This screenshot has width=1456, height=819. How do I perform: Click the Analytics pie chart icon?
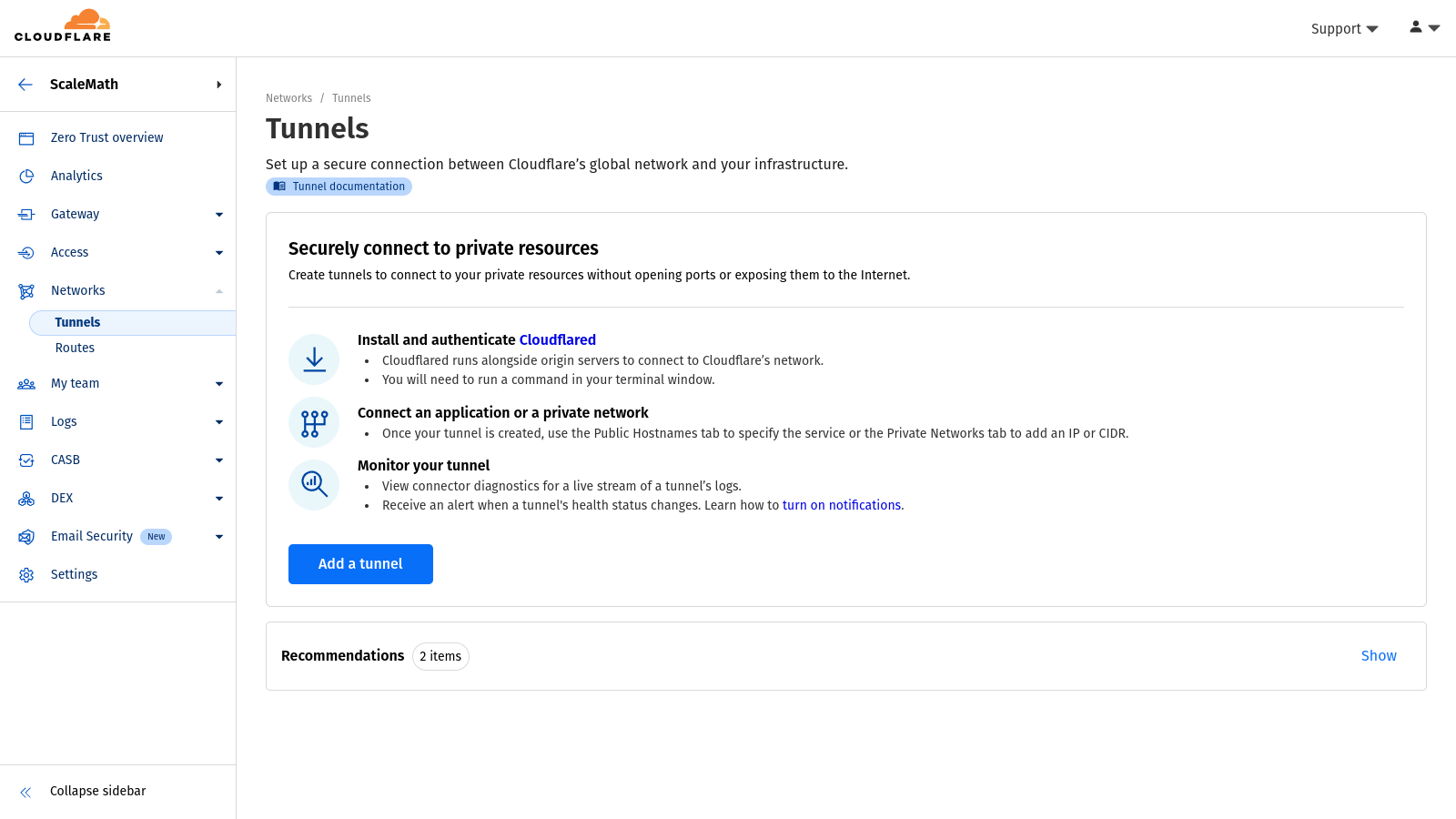(26, 177)
